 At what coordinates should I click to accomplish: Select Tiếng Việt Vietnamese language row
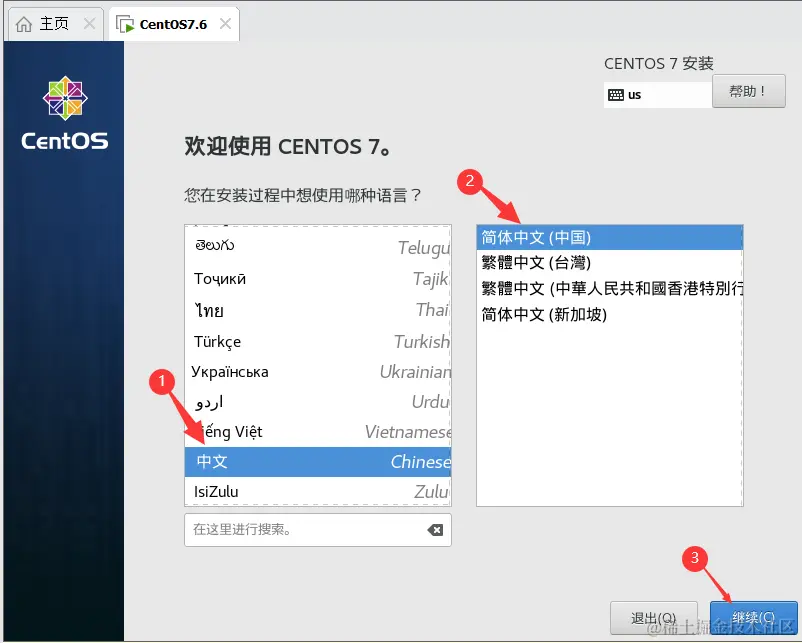tap(318, 432)
